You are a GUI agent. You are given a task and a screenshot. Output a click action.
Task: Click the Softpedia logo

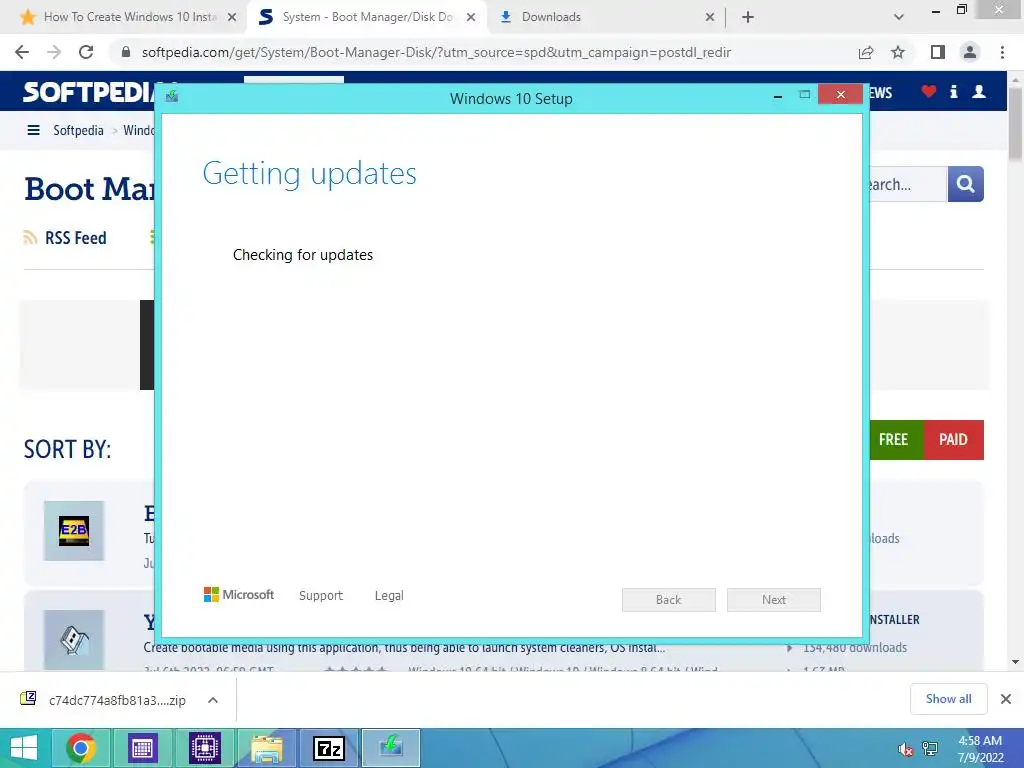pyautogui.click(x=88, y=92)
